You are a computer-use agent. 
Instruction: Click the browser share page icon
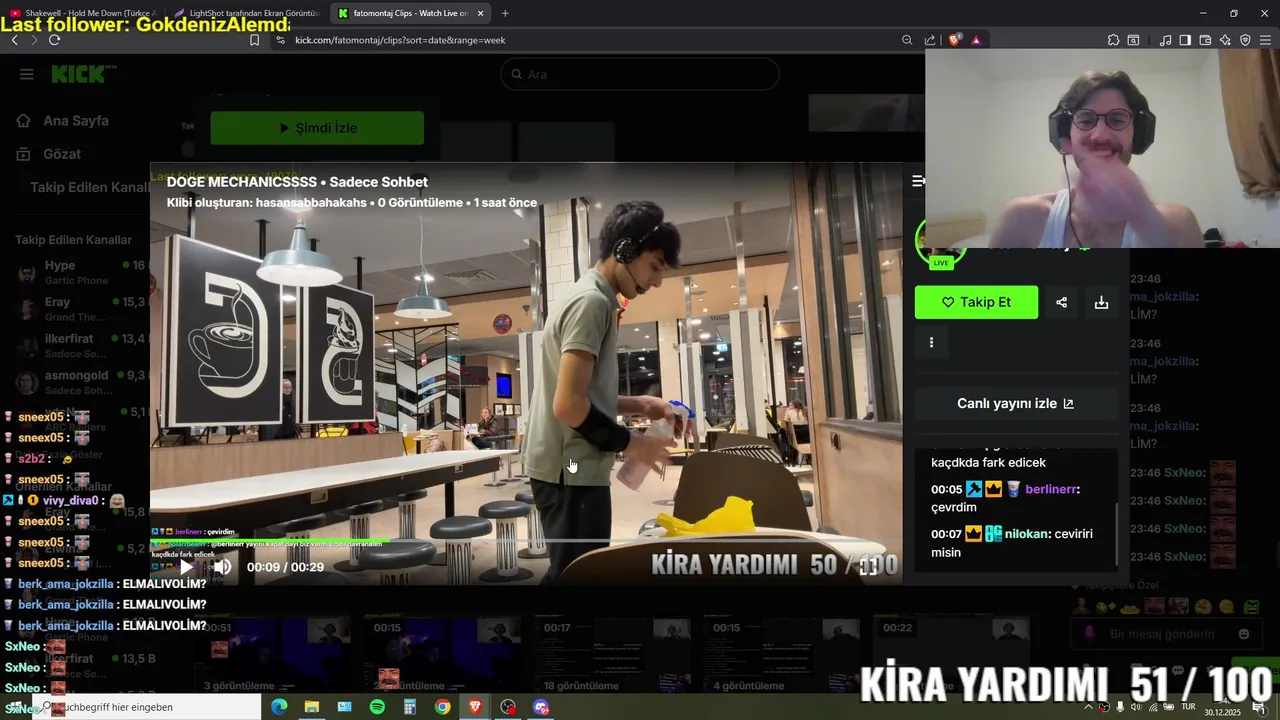[x=930, y=40]
